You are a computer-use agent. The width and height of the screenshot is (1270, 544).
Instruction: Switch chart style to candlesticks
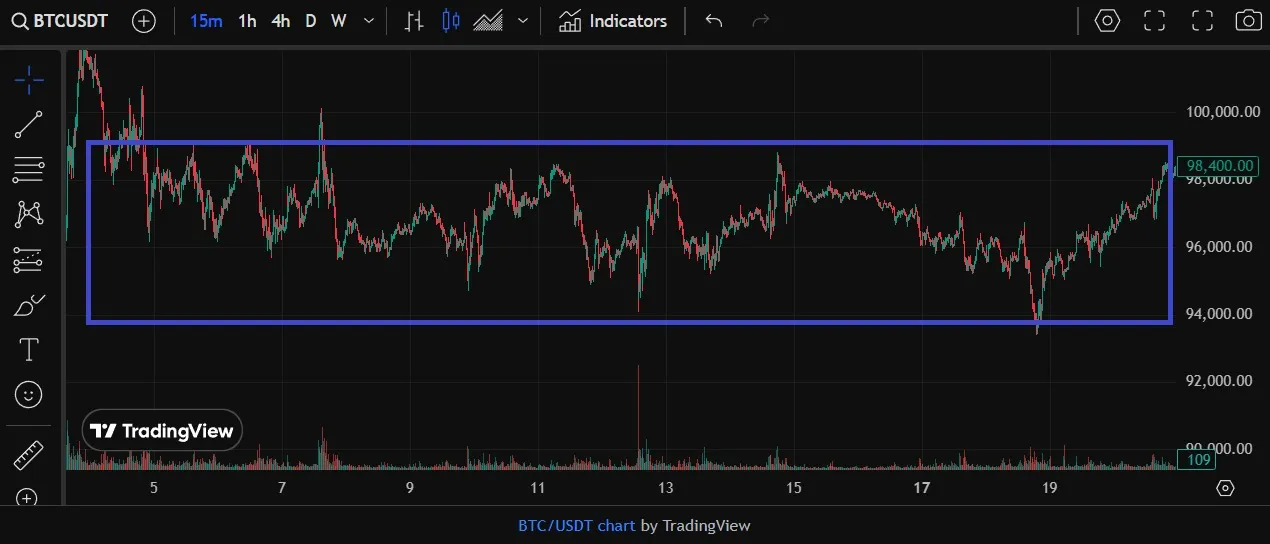(451, 21)
